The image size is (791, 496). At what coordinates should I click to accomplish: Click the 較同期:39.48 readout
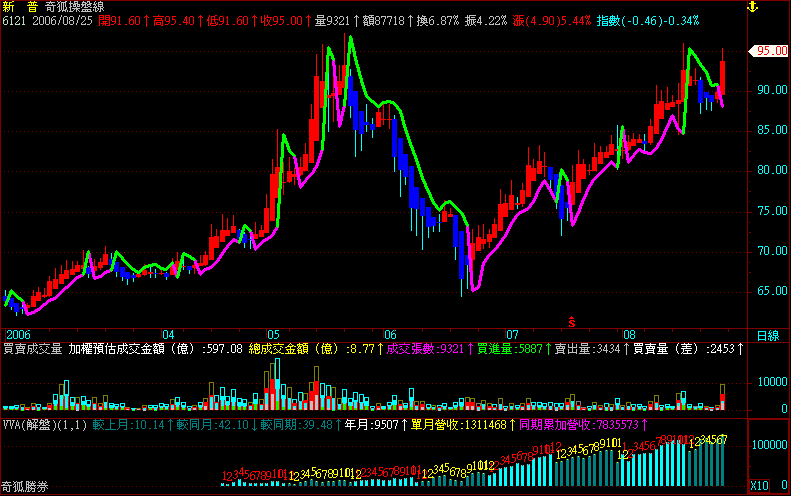pos(301,425)
